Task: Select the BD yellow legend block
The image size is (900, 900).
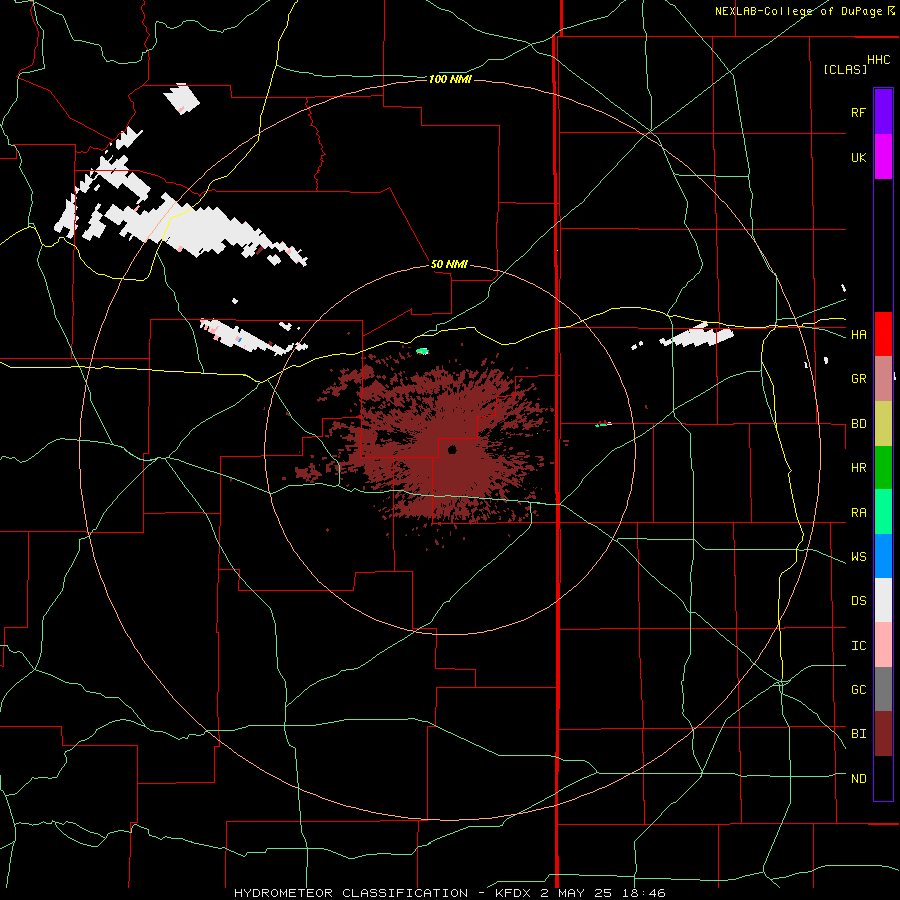Action: 883,424
